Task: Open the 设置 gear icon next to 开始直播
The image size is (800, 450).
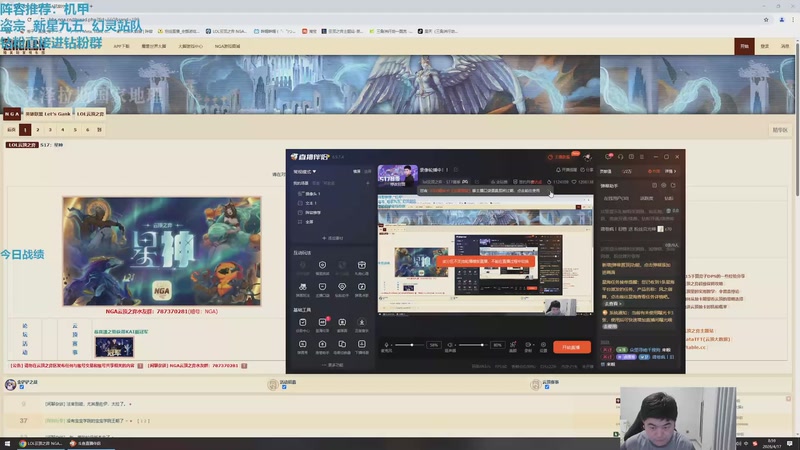Action: point(543,347)
